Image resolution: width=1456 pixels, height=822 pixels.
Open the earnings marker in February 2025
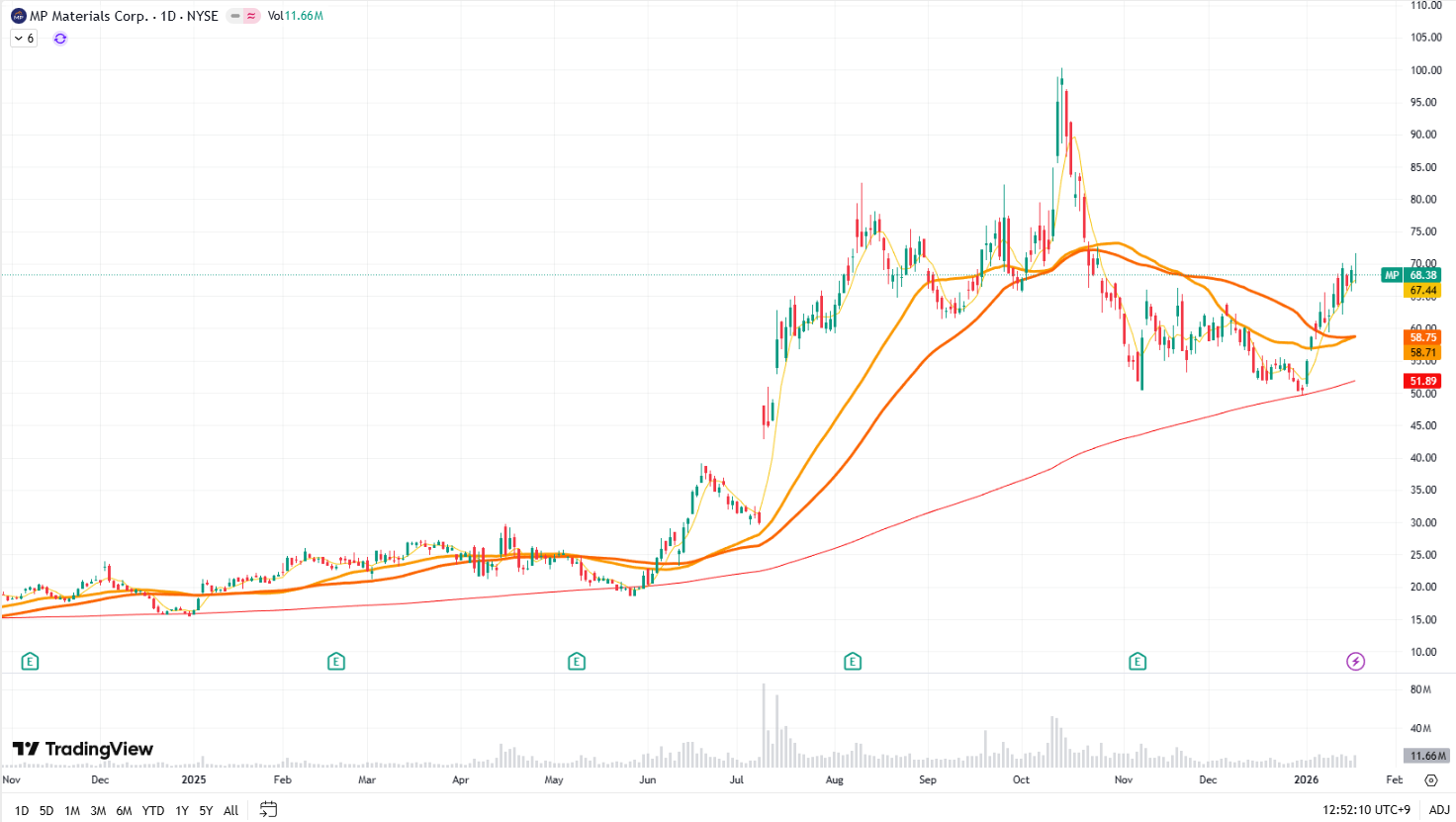[336, 661]
